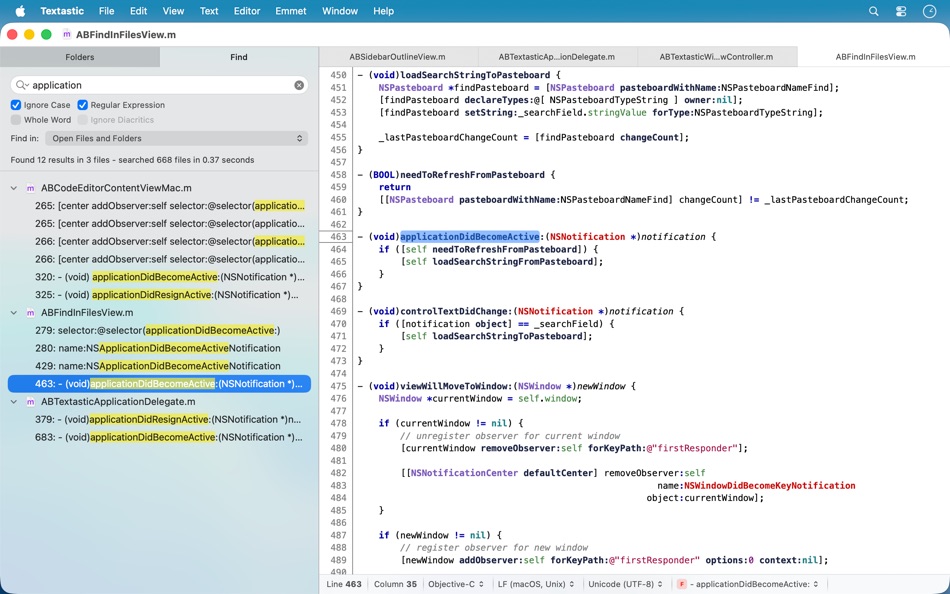Open the Editor menu

point(246,11)
